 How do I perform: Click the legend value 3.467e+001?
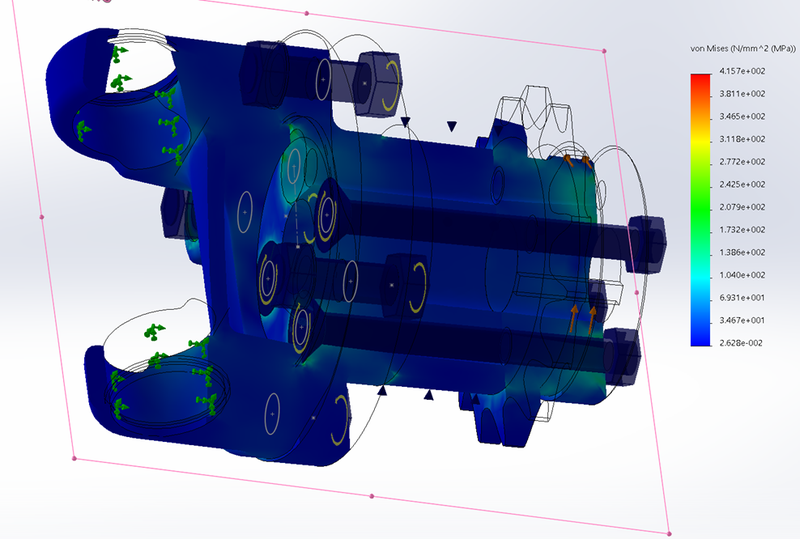tap(742, 321)
